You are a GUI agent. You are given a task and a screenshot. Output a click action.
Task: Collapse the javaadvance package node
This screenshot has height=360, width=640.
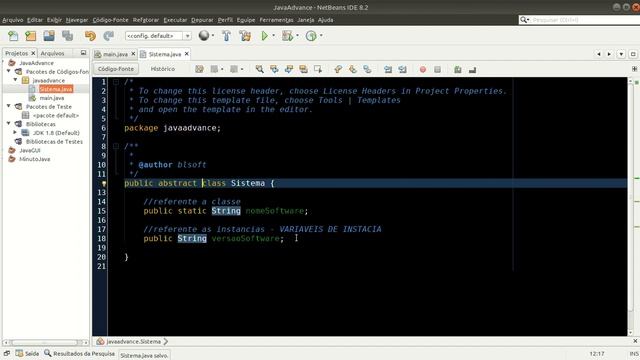point(16,80)
